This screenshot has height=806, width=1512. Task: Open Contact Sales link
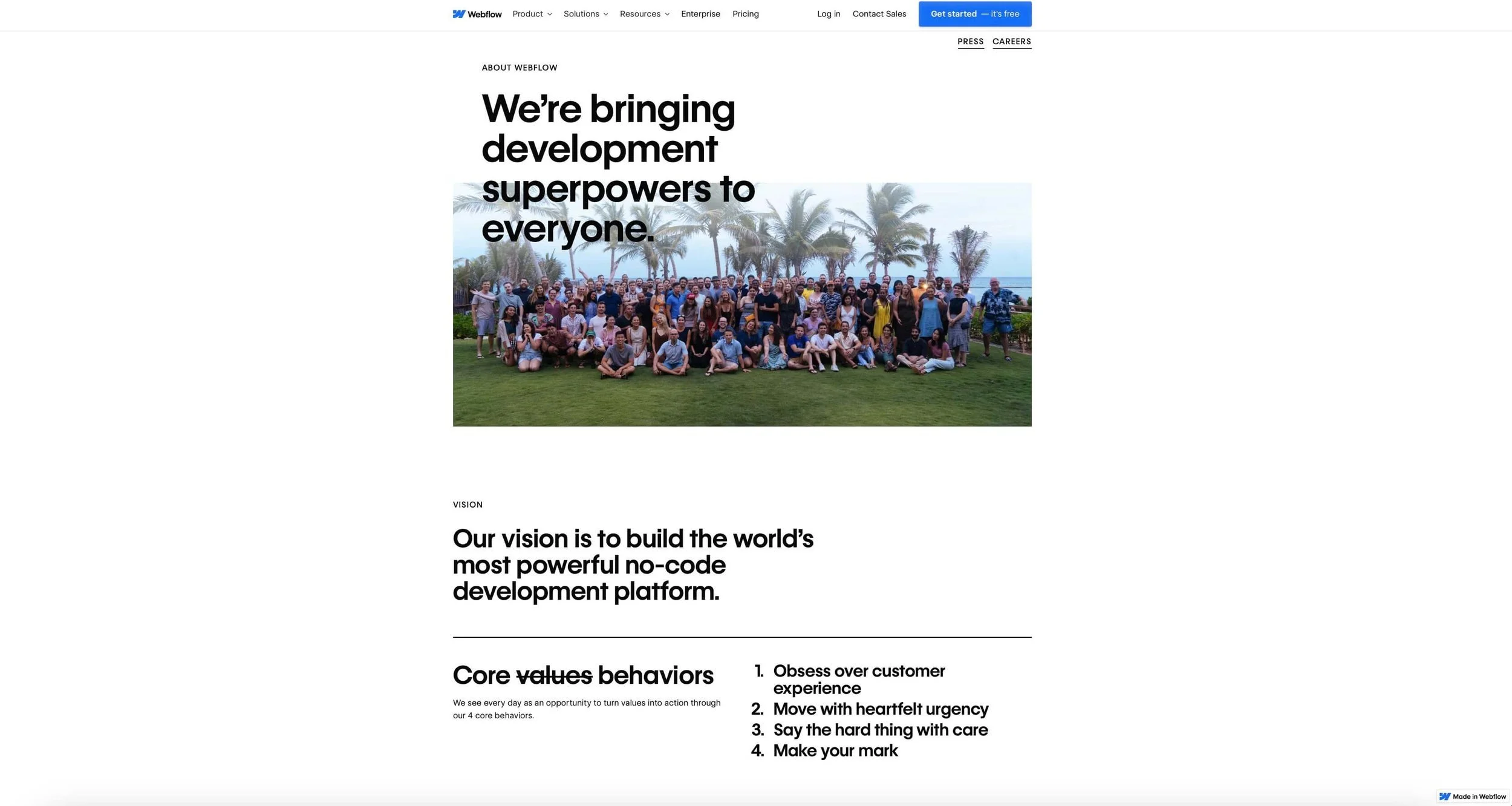[879, 14]
